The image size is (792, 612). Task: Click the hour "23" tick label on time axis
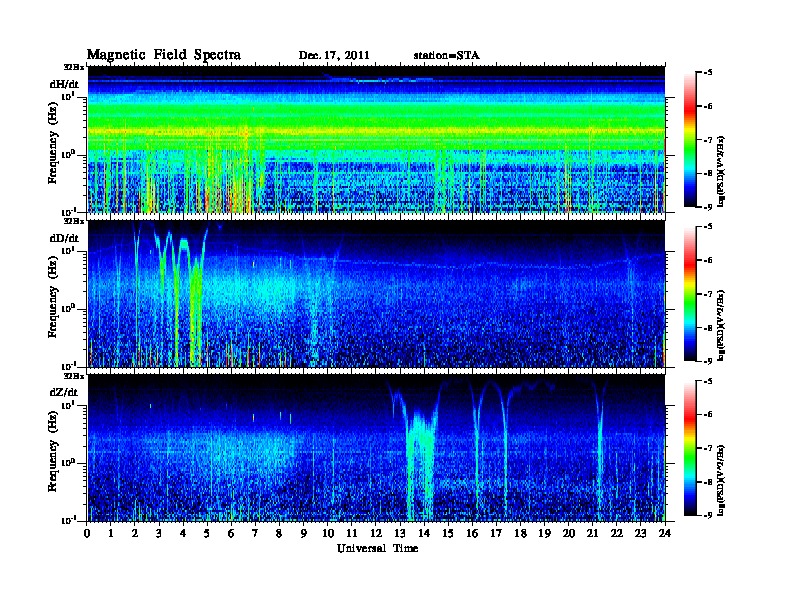[640, 533]
